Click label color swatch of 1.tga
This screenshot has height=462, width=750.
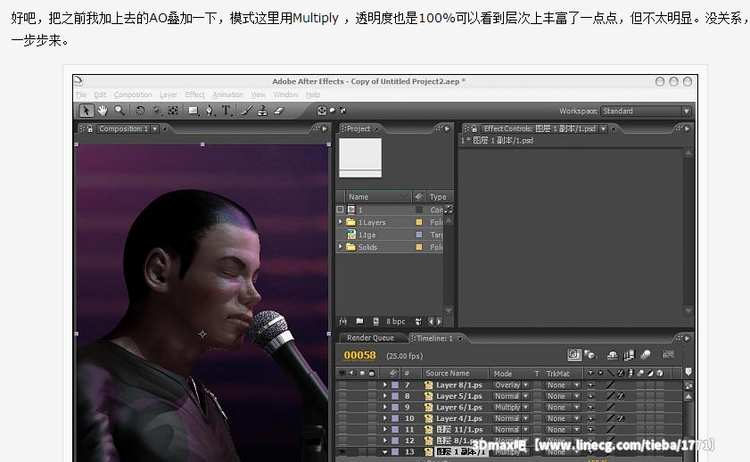(419, 234)
